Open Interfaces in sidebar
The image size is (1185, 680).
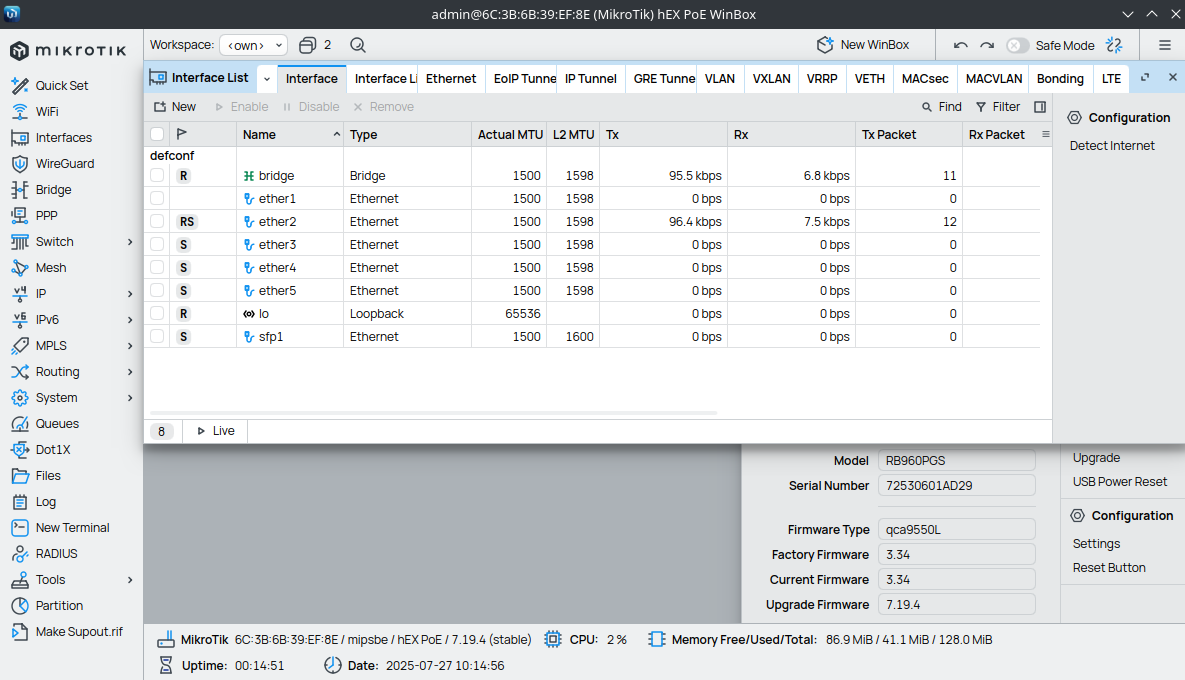coord(63,138)
